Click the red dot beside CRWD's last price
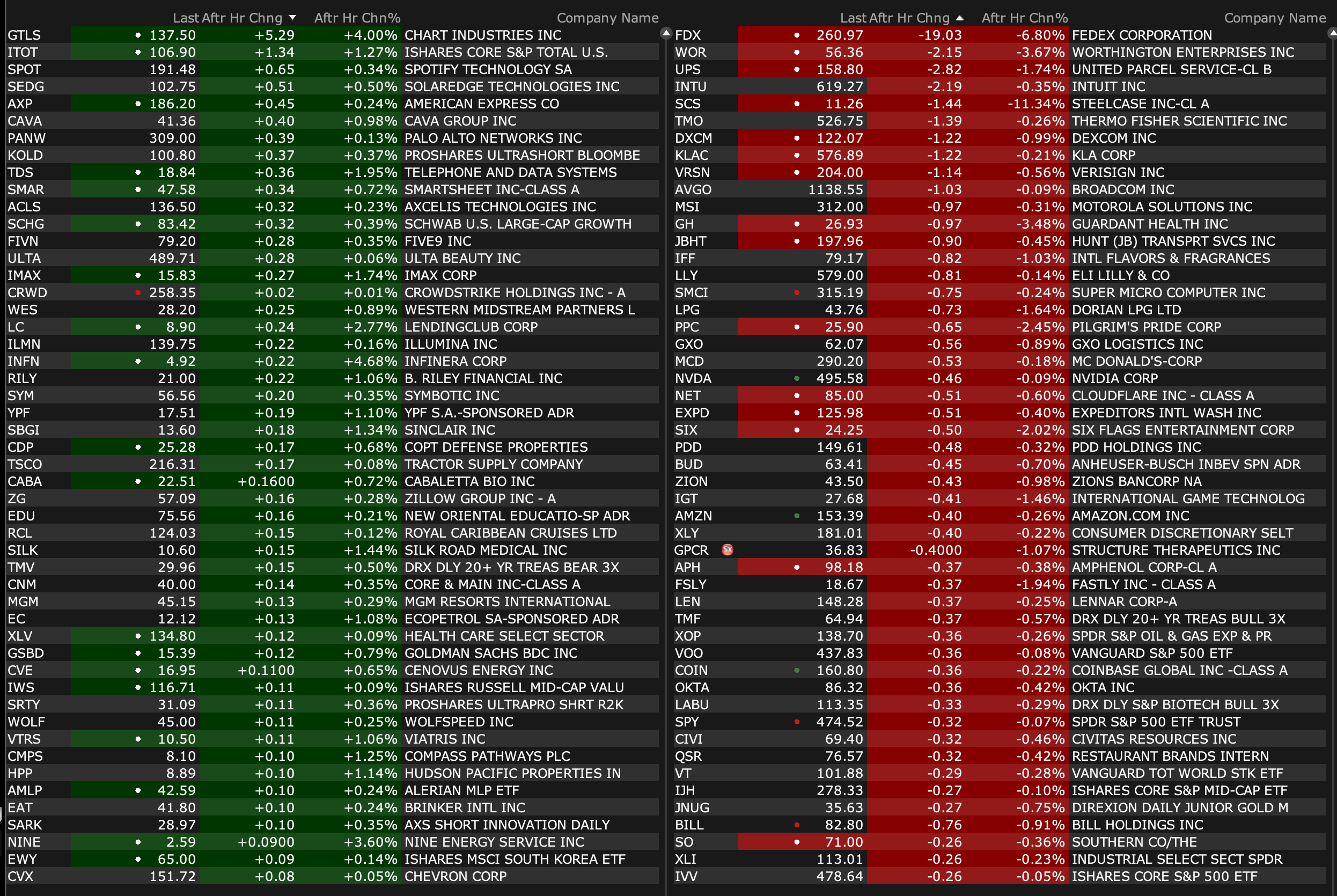Screen dimensions: 1337x896 pyautogui.click(x=138, y=292)
